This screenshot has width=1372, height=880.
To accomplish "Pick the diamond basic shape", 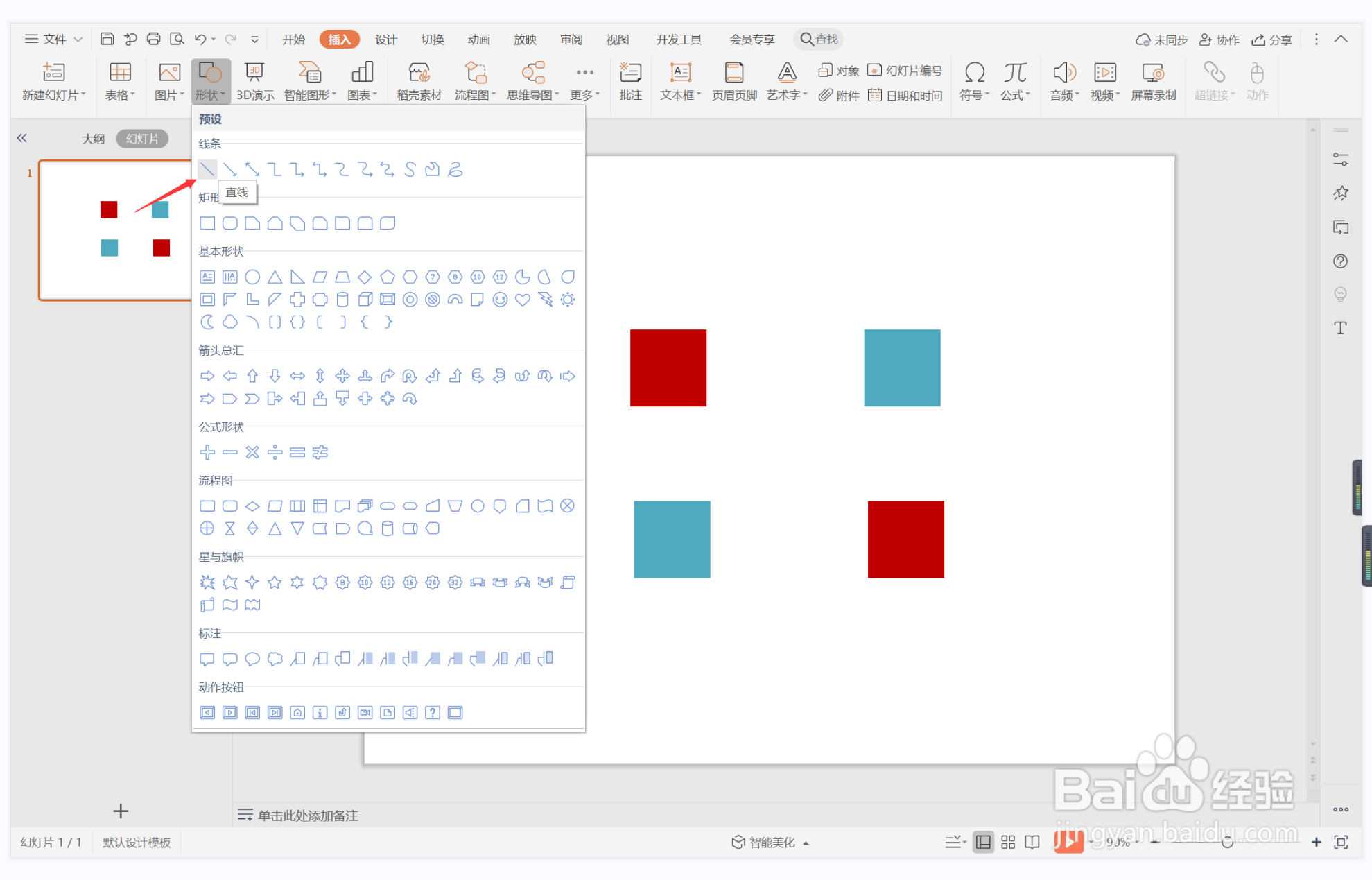I will (365, 277).
